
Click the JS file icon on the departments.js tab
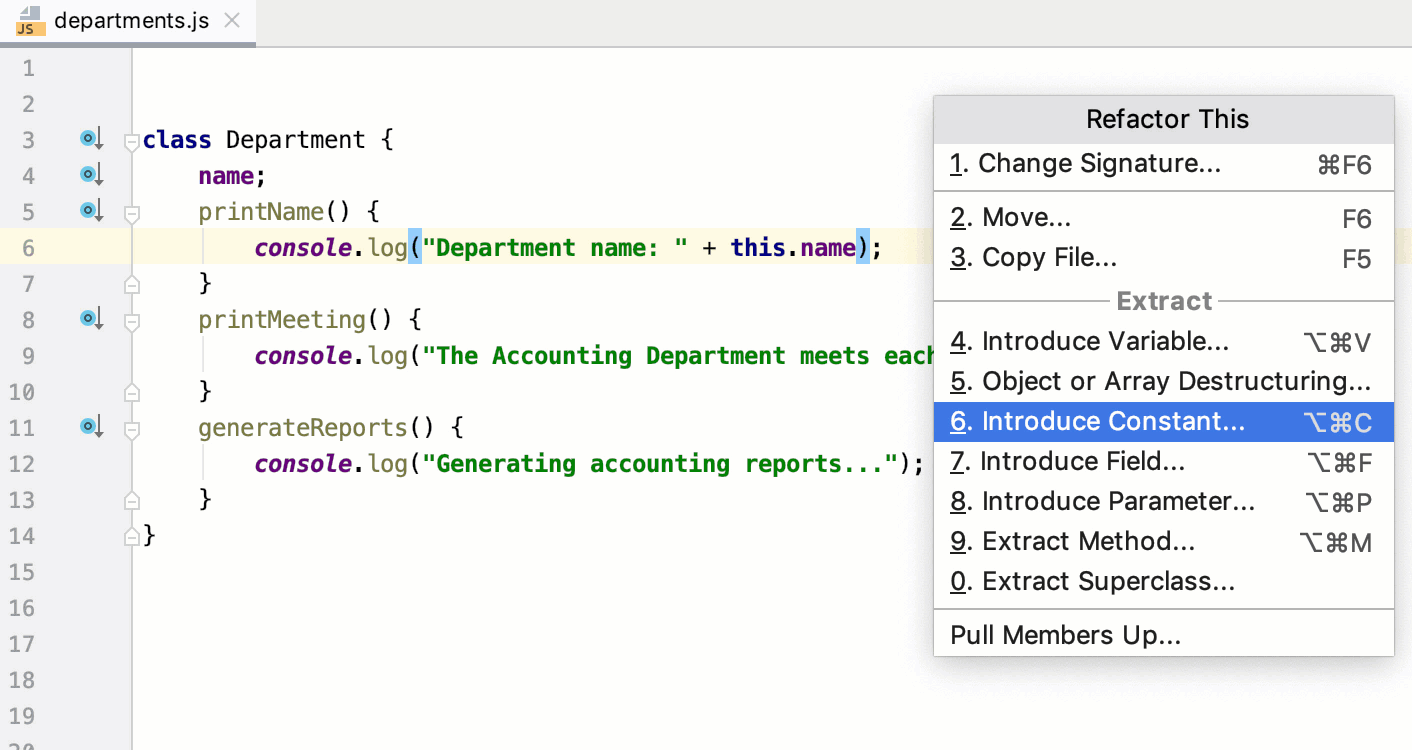pos(30,18)
